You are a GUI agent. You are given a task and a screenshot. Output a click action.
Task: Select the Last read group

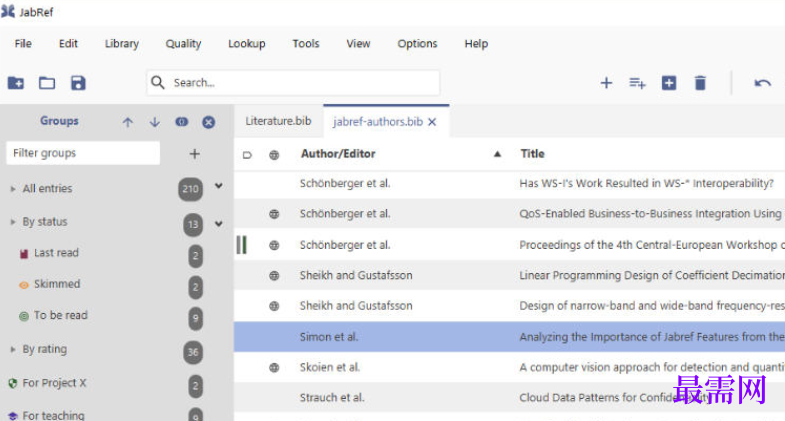[x=56, y=253]
